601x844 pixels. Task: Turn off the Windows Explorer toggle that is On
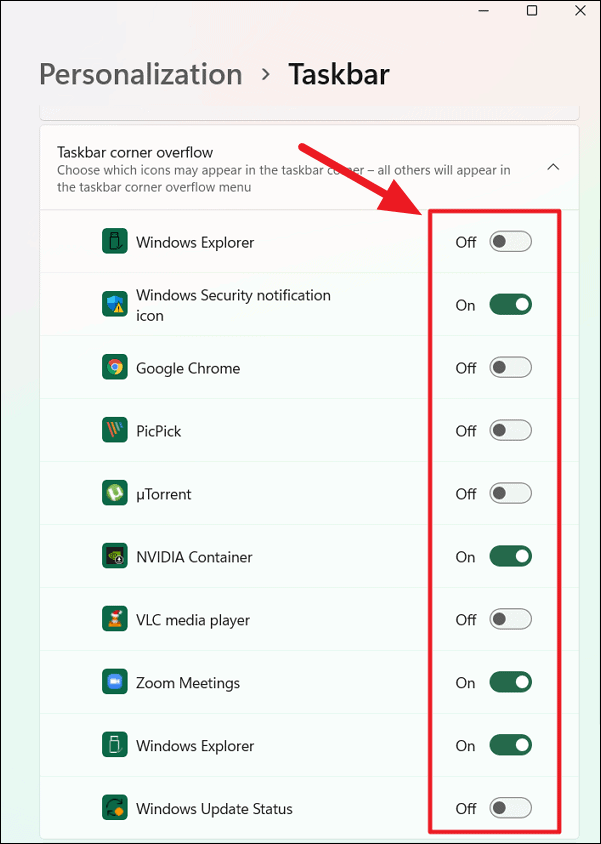(510, 745)
